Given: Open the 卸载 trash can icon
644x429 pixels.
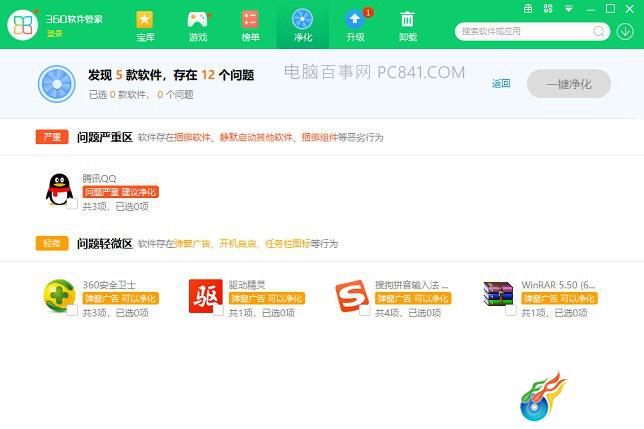Looking at the screenshot, I should point(407,19).
